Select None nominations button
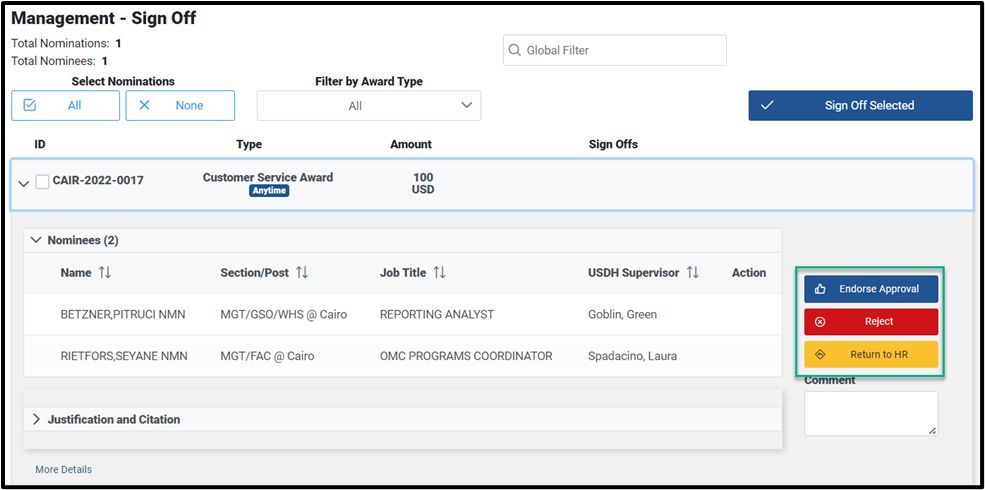Viewport: 985px width, 490px height. 180,106
